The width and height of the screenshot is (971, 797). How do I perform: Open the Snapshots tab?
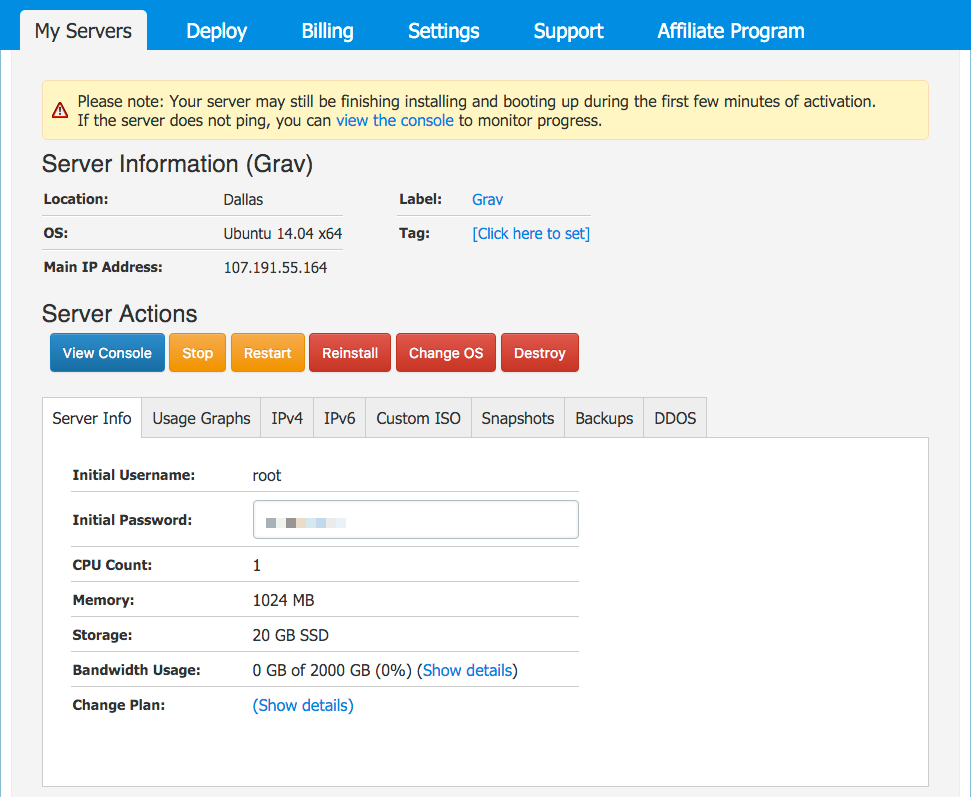click(x=517, y=418)
